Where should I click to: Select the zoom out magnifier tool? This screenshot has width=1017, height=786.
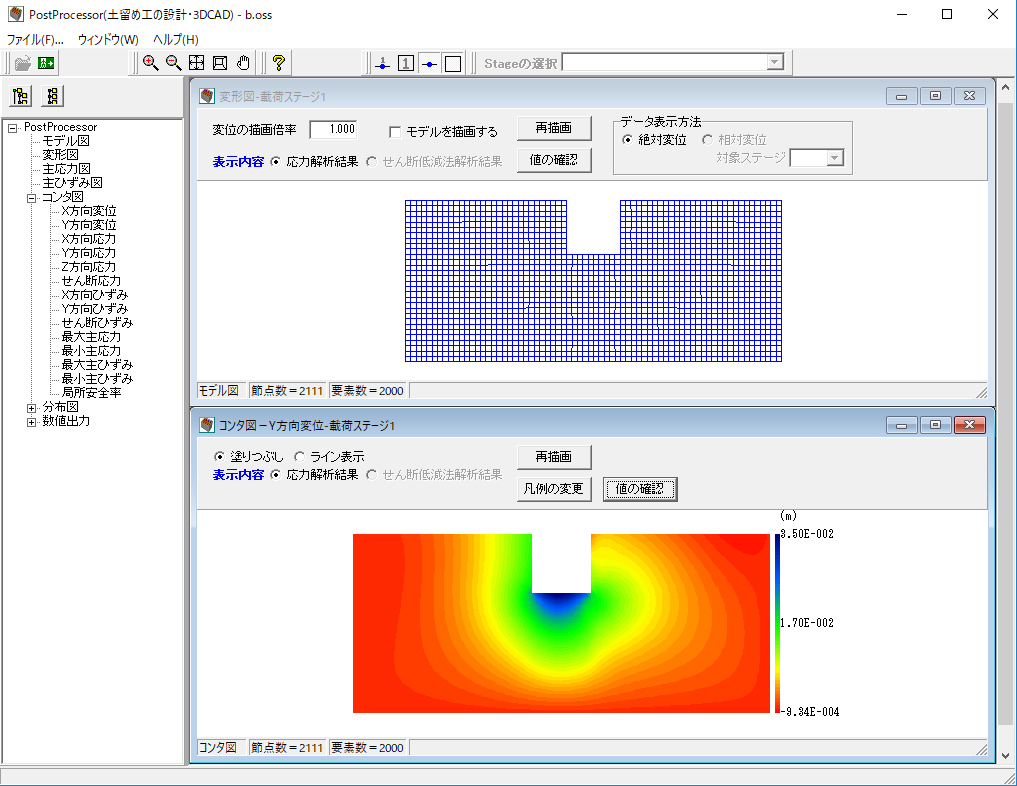pyautogui.click(x=173, y=63)
